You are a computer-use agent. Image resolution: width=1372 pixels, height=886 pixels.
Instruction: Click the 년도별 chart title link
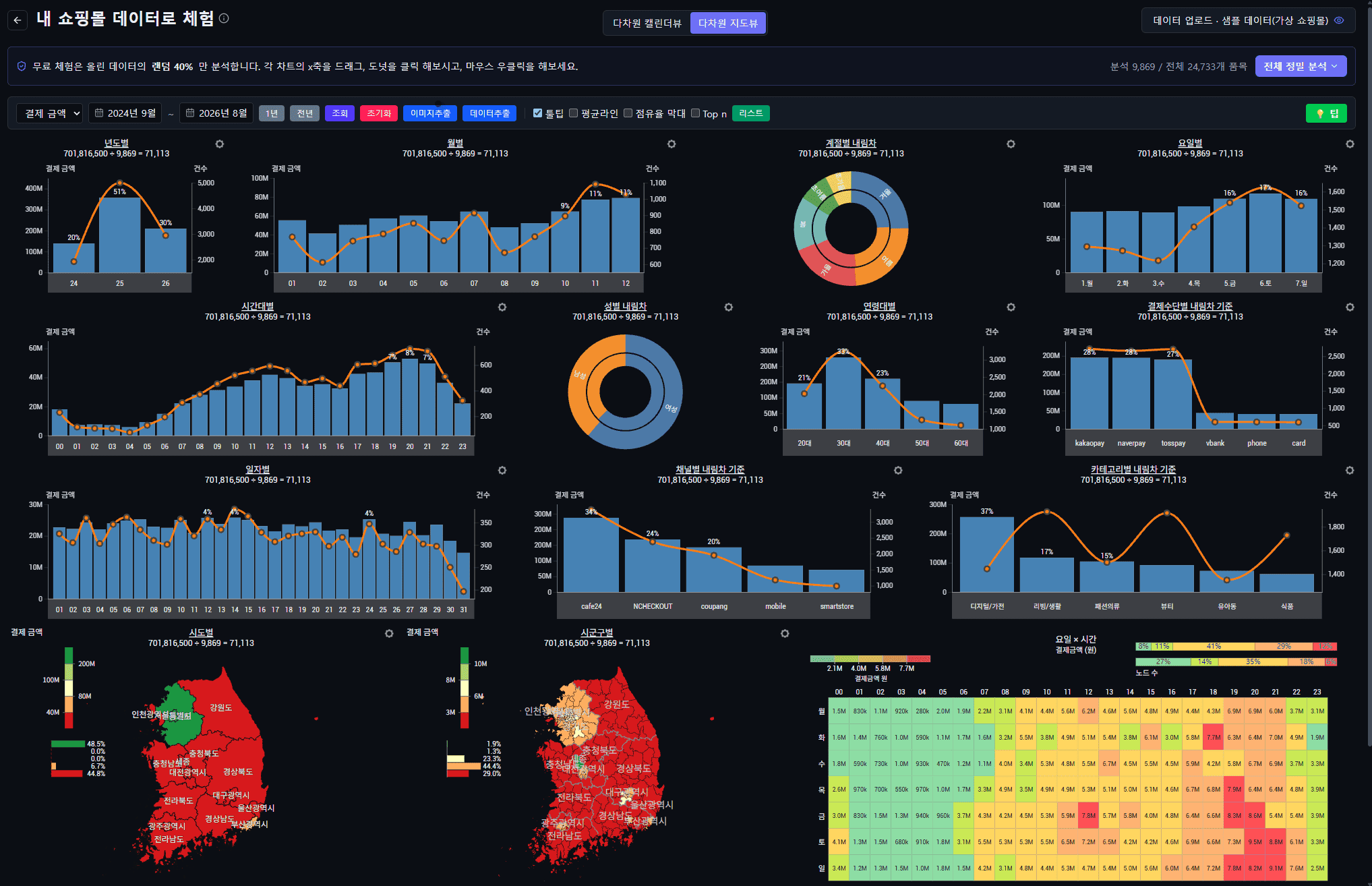point(116,143)
